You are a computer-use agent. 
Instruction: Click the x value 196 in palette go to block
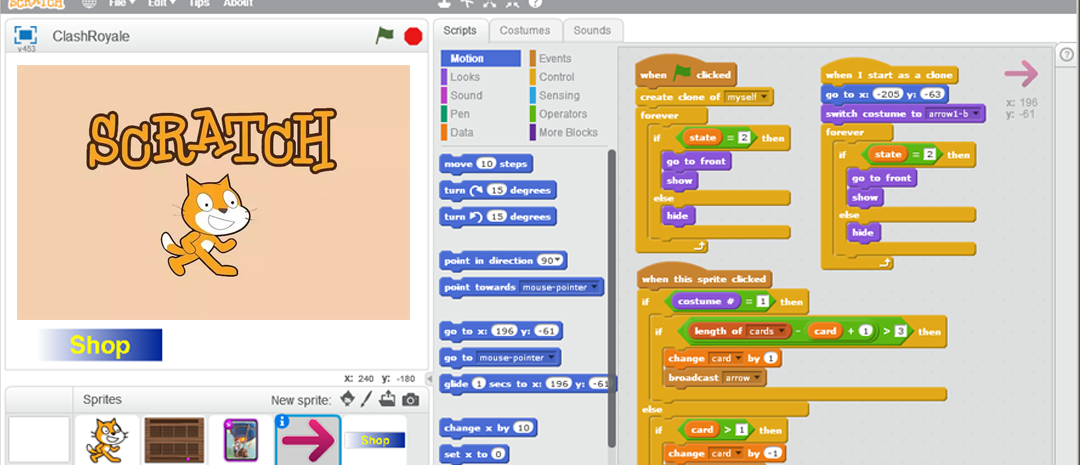503,331
